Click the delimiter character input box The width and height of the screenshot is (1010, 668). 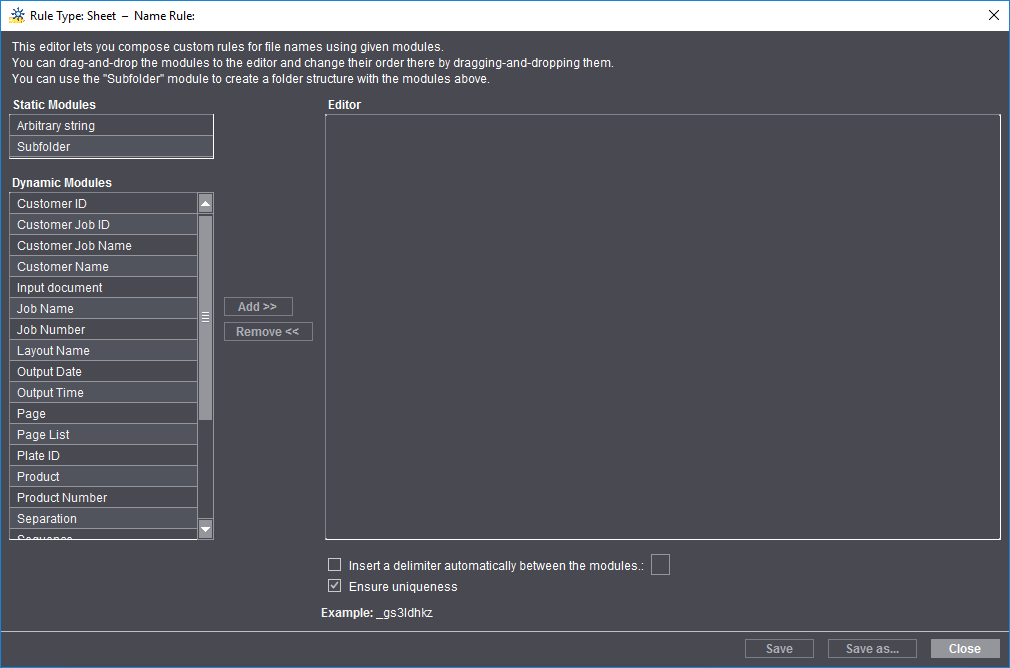(660, 565)
